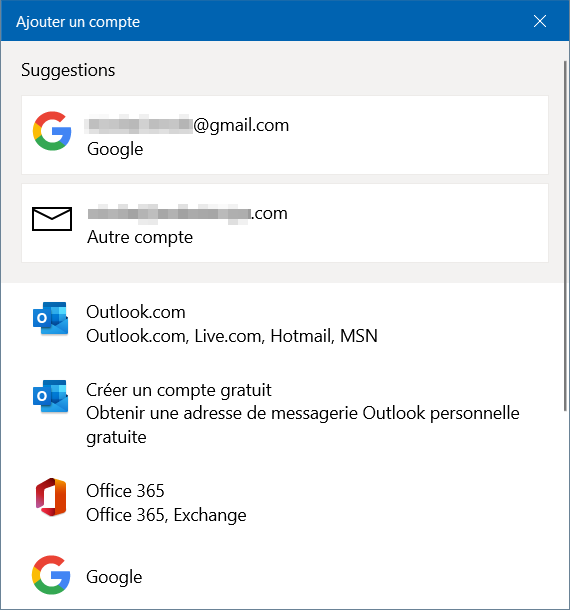The width and height of the screenshot is (570, 610).
Task: Click the Suggestions heading
Action: tap(68, 70)
